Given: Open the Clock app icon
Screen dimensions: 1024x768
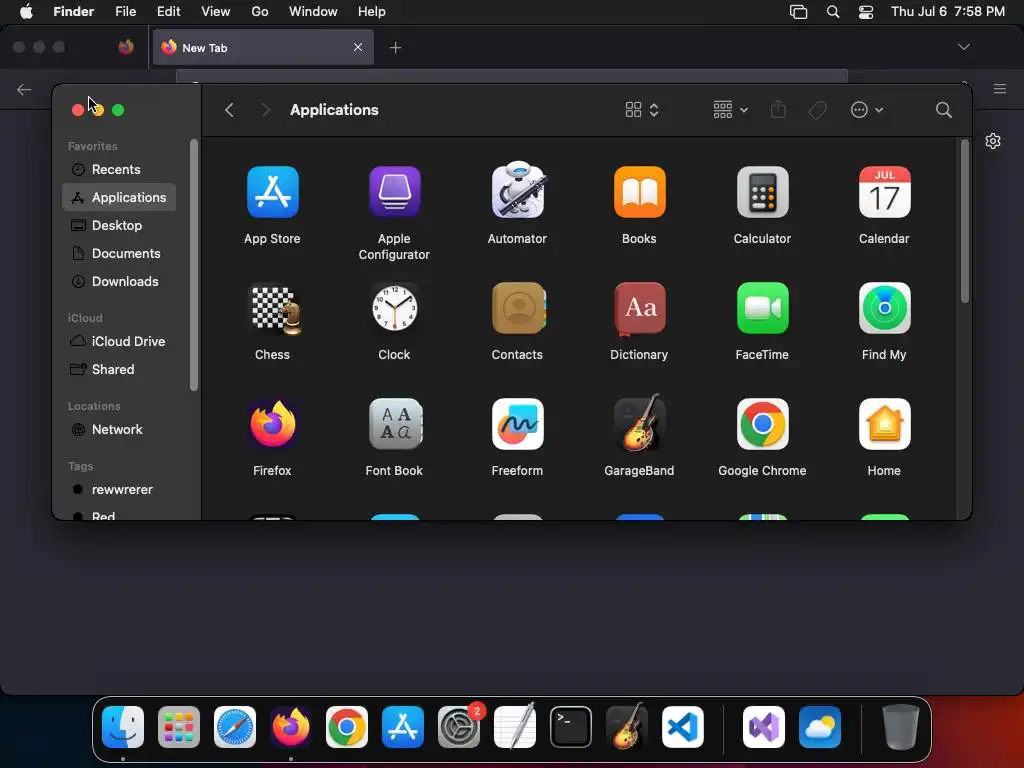Looking at the screenshot, I should pos(394,308).
